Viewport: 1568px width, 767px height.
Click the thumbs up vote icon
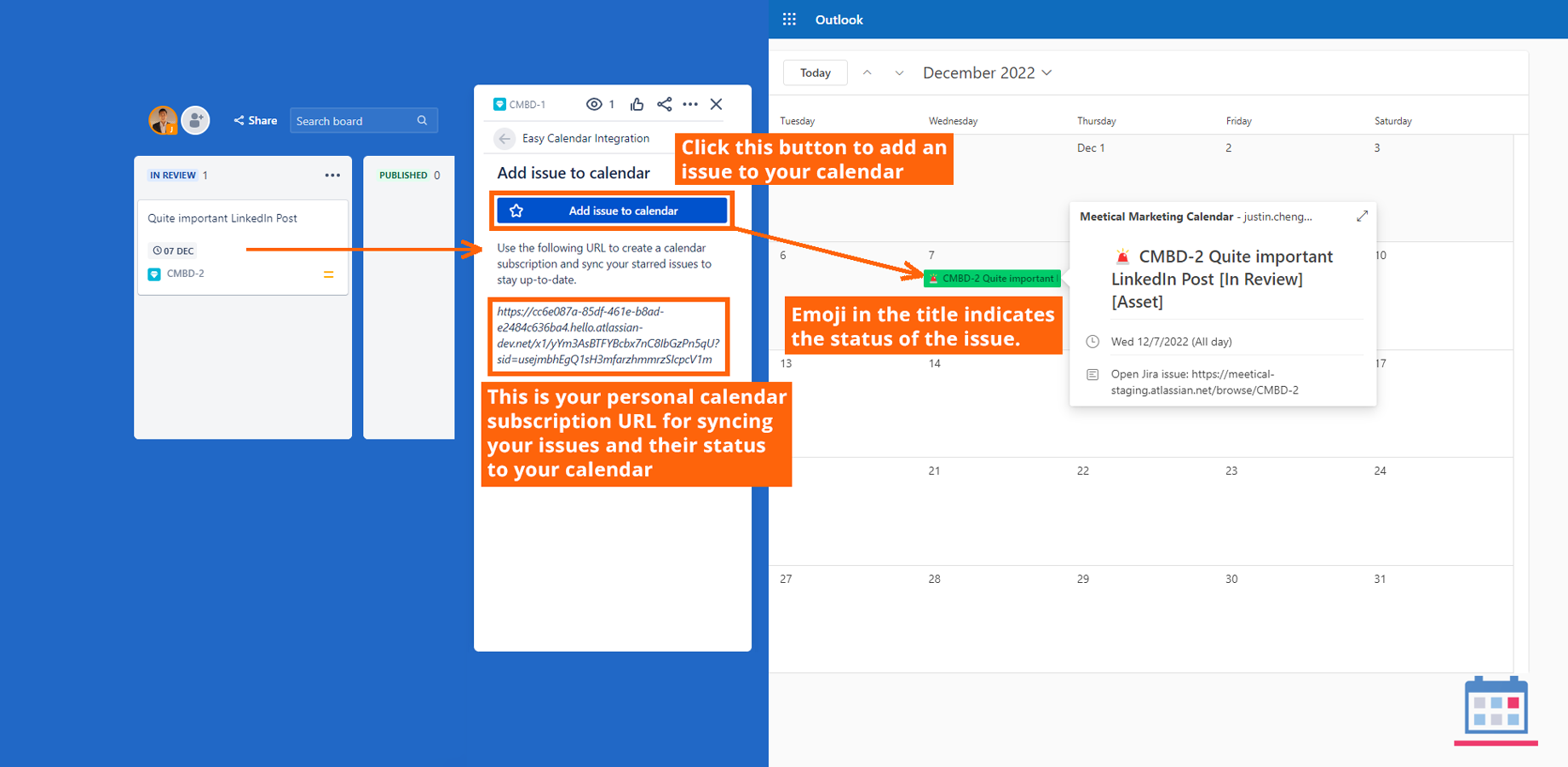click(637, 104)
